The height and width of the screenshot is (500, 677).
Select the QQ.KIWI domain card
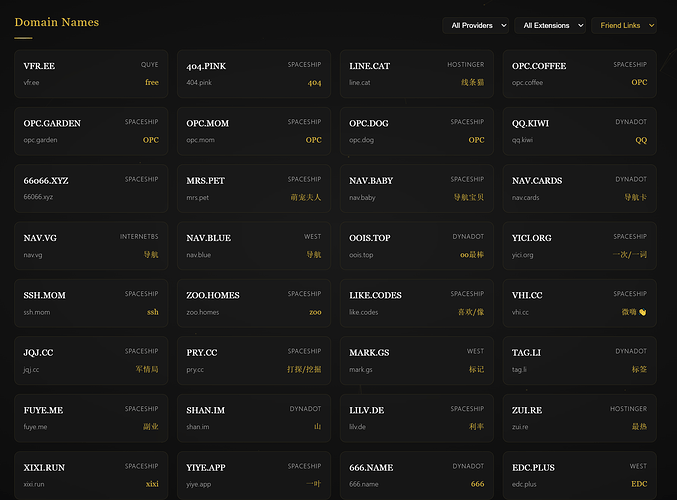coord(579,131)
